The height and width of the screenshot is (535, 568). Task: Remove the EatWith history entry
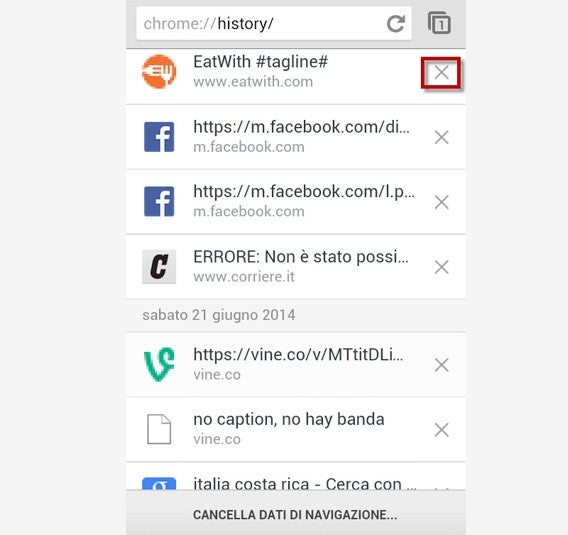point(441,72)
